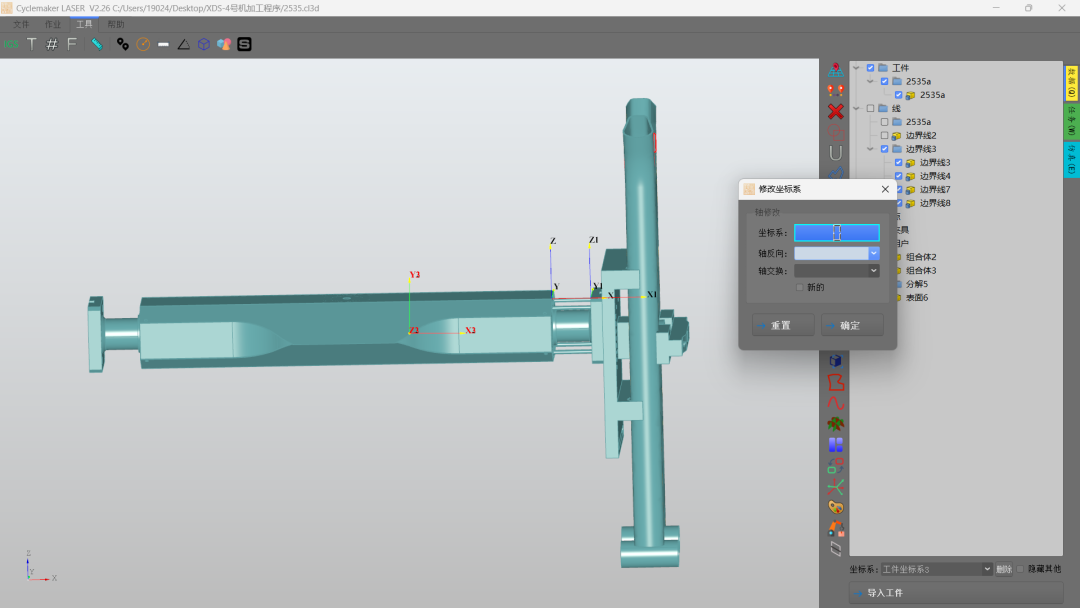1080x608 pixels.
Task: Click the 导入工件 button
Action: [956, 593]
